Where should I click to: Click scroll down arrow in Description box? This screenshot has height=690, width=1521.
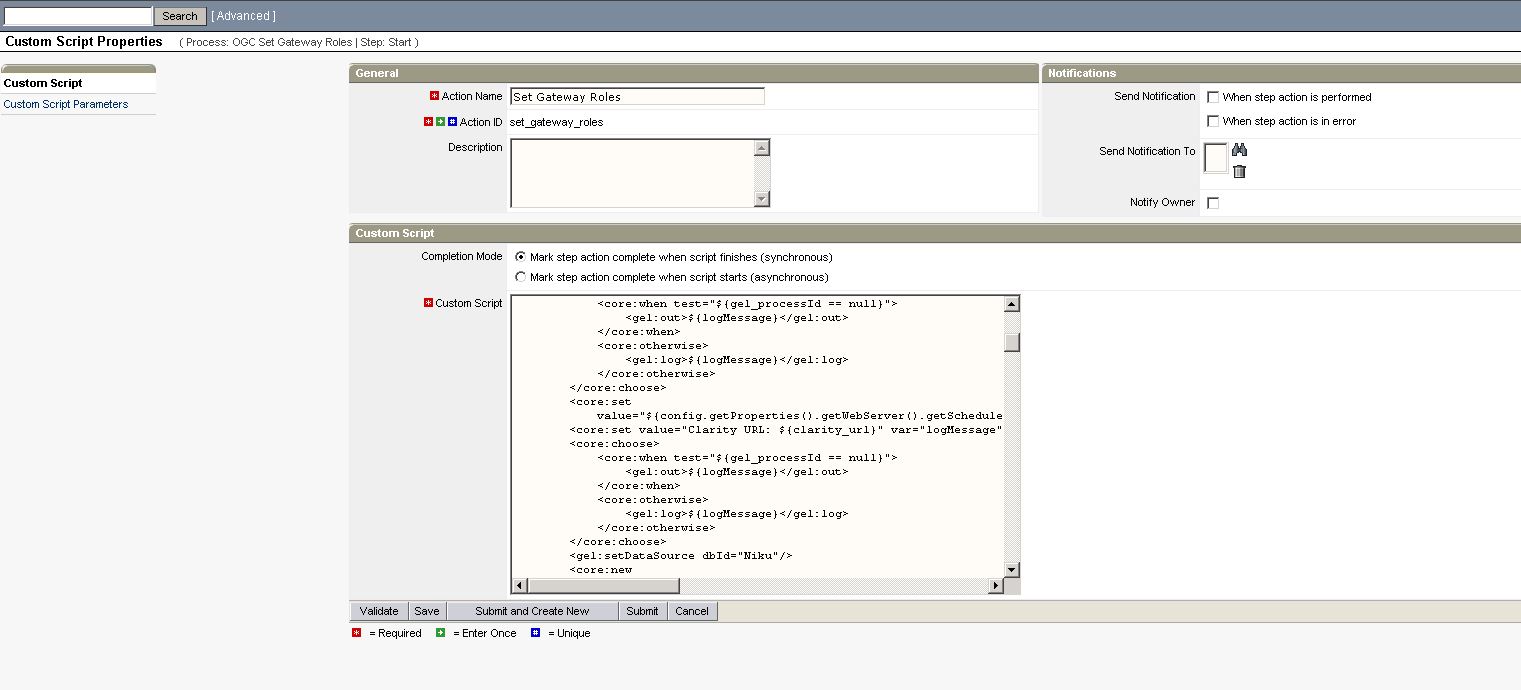point(762,198)
